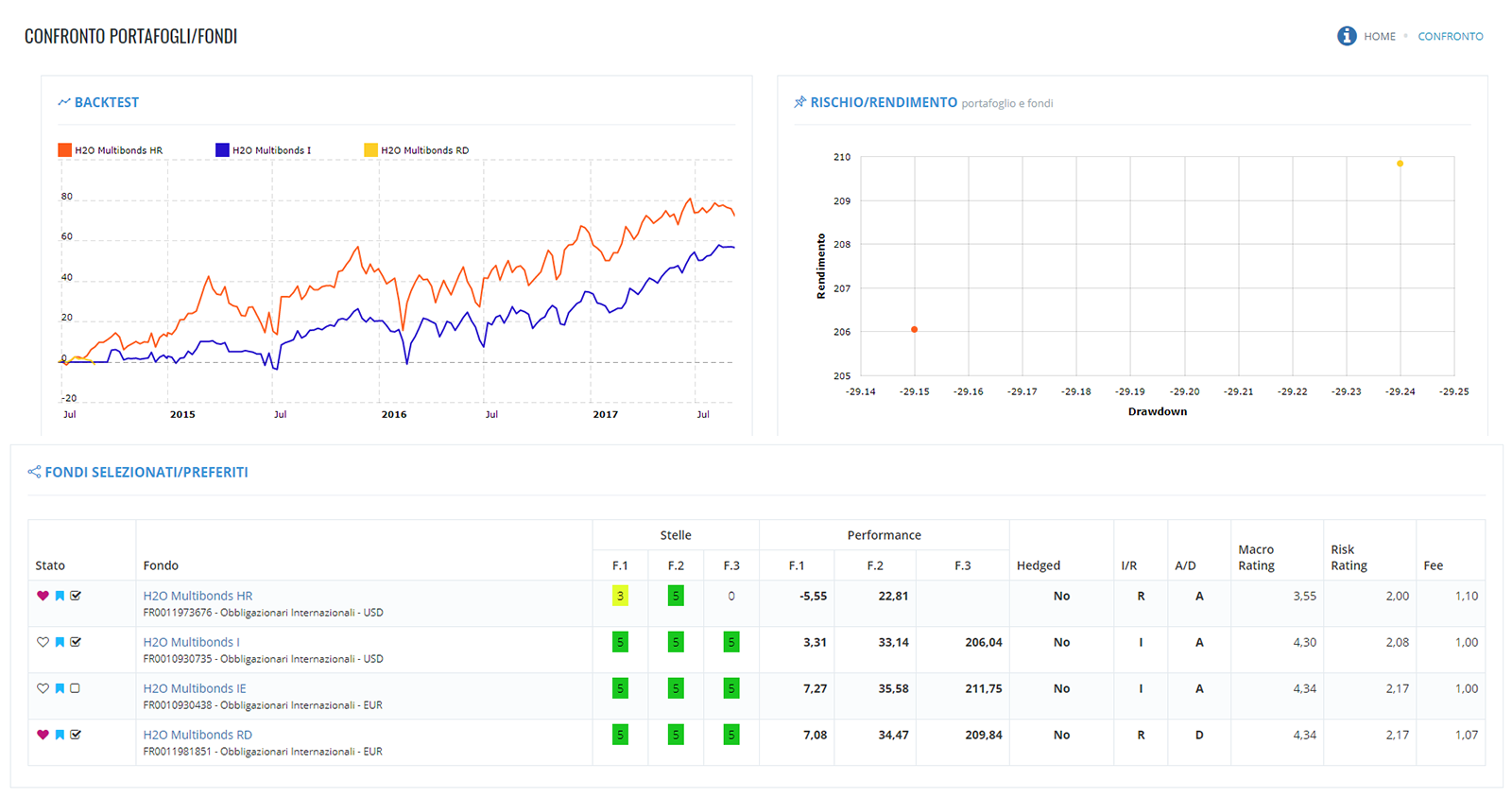
Task: Go to HOME breadcrumb
Action: tap(1380, 36)
